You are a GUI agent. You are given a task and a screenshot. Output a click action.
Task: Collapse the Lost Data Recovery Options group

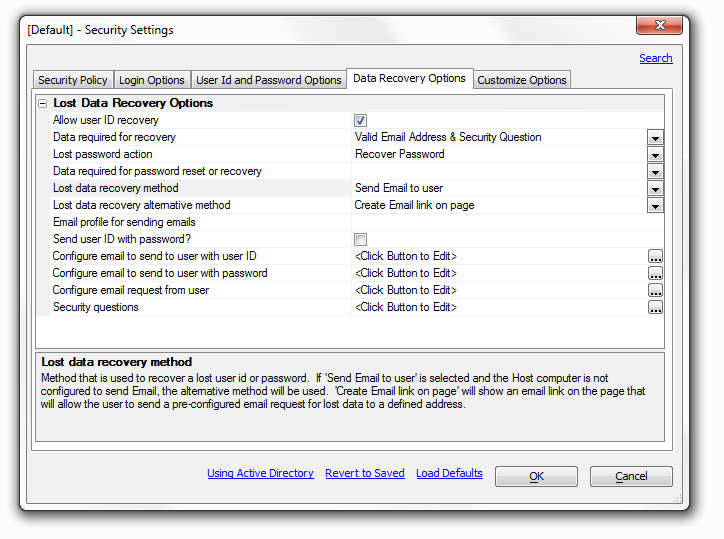pyautogui.click(x=42, y=103)
